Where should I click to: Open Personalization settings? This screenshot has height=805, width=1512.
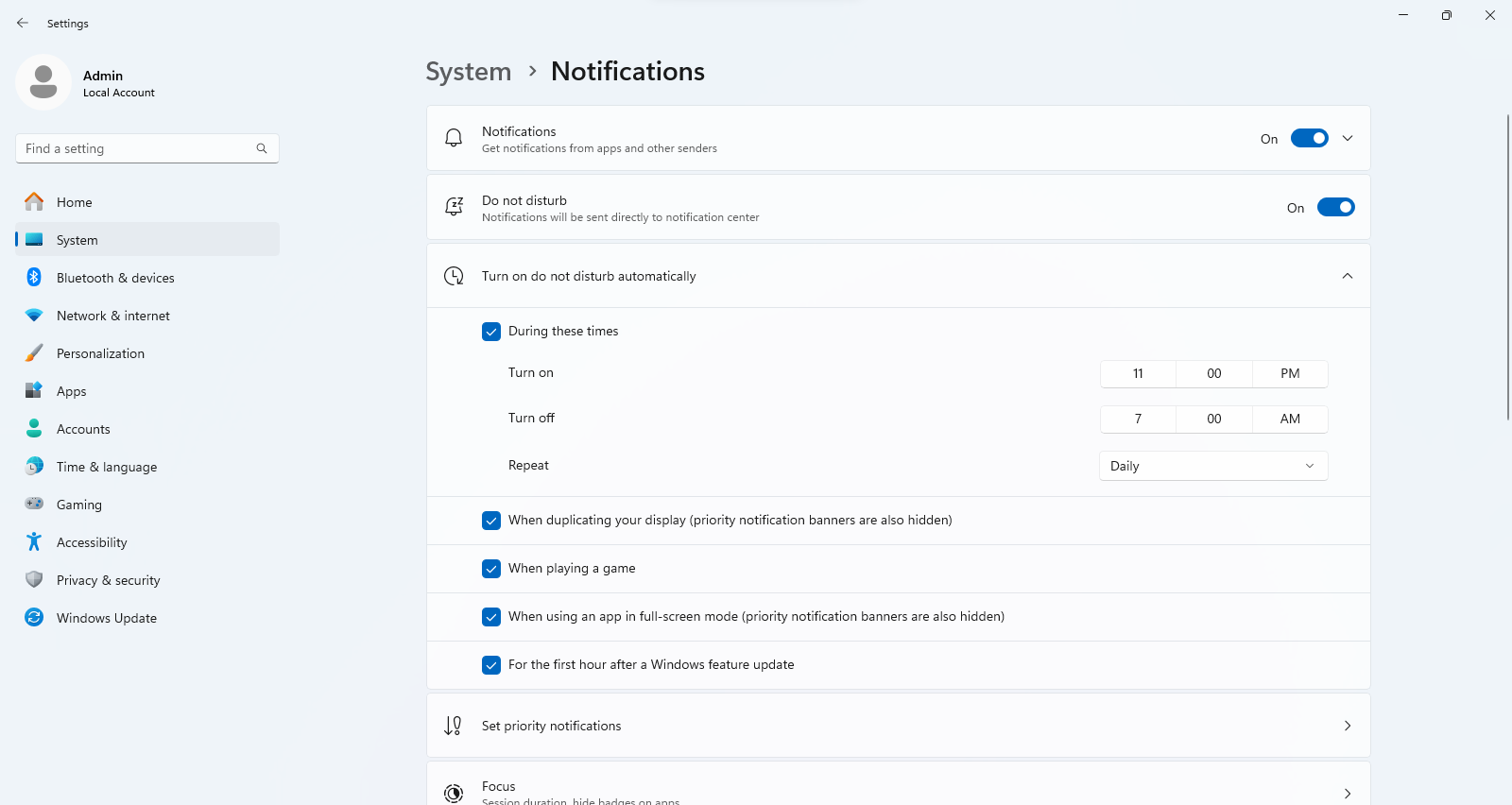[147, 352]
